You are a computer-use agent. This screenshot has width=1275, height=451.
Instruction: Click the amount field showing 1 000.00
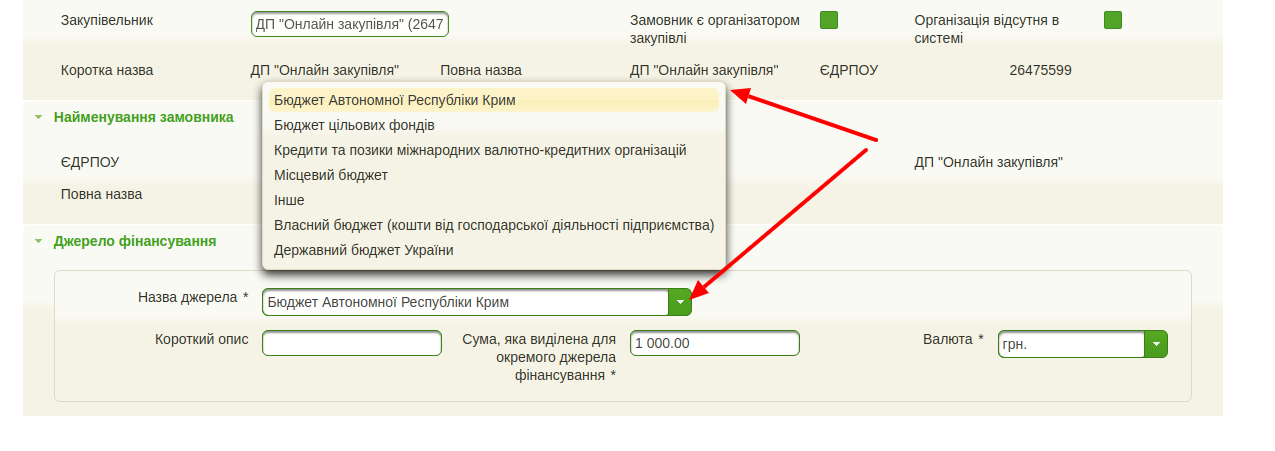point(714,343)
